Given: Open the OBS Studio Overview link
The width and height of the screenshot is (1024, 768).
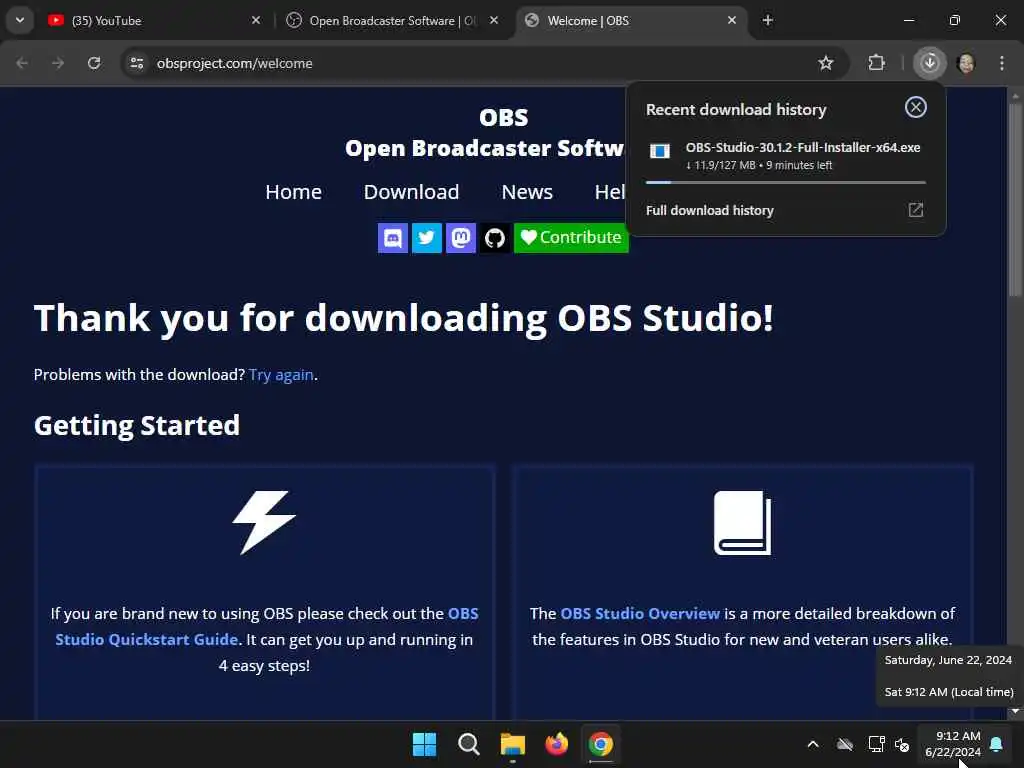Looking at the screenshot, I should [640, 613].
